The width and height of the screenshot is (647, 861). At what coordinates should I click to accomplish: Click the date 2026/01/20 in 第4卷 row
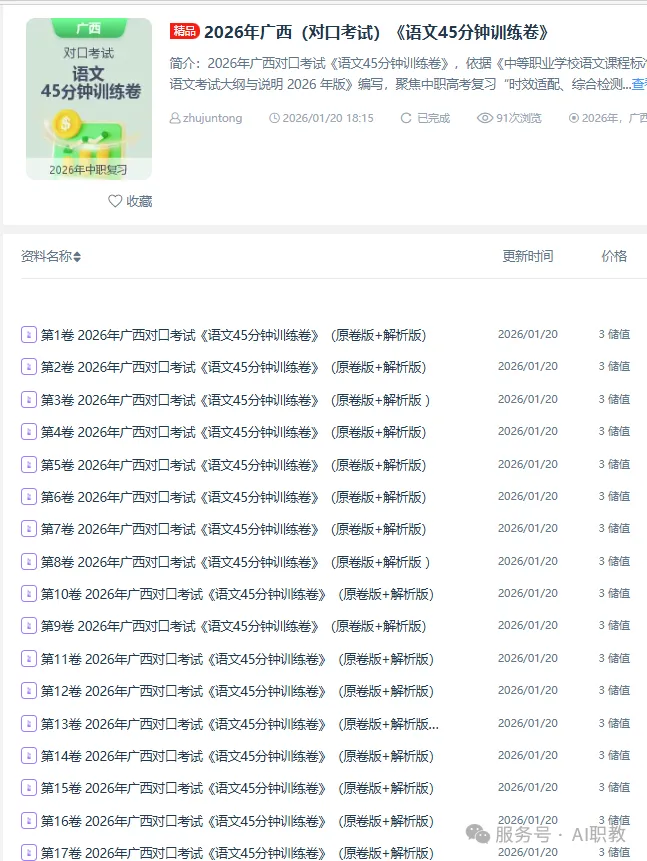pos(528,431)
